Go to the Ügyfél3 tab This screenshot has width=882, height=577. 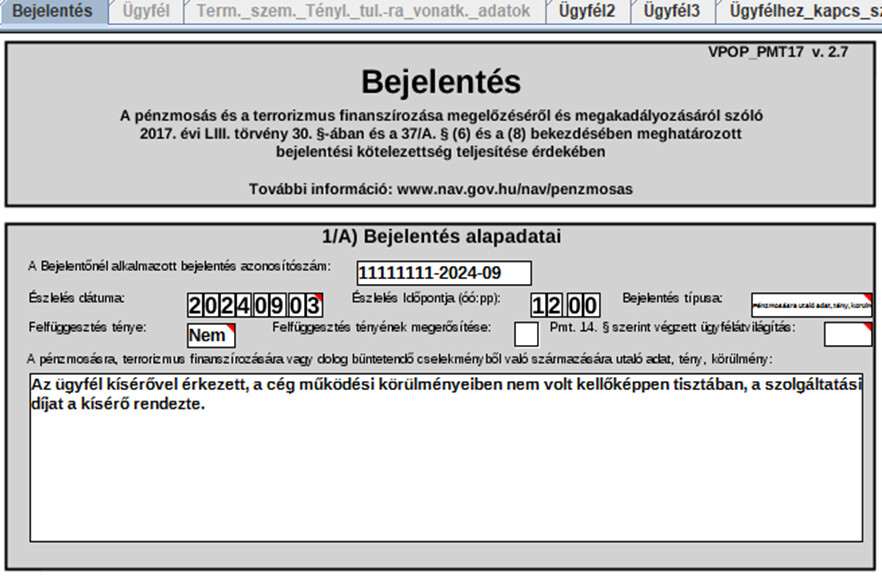pyautogui.click(x=671, y=12)
